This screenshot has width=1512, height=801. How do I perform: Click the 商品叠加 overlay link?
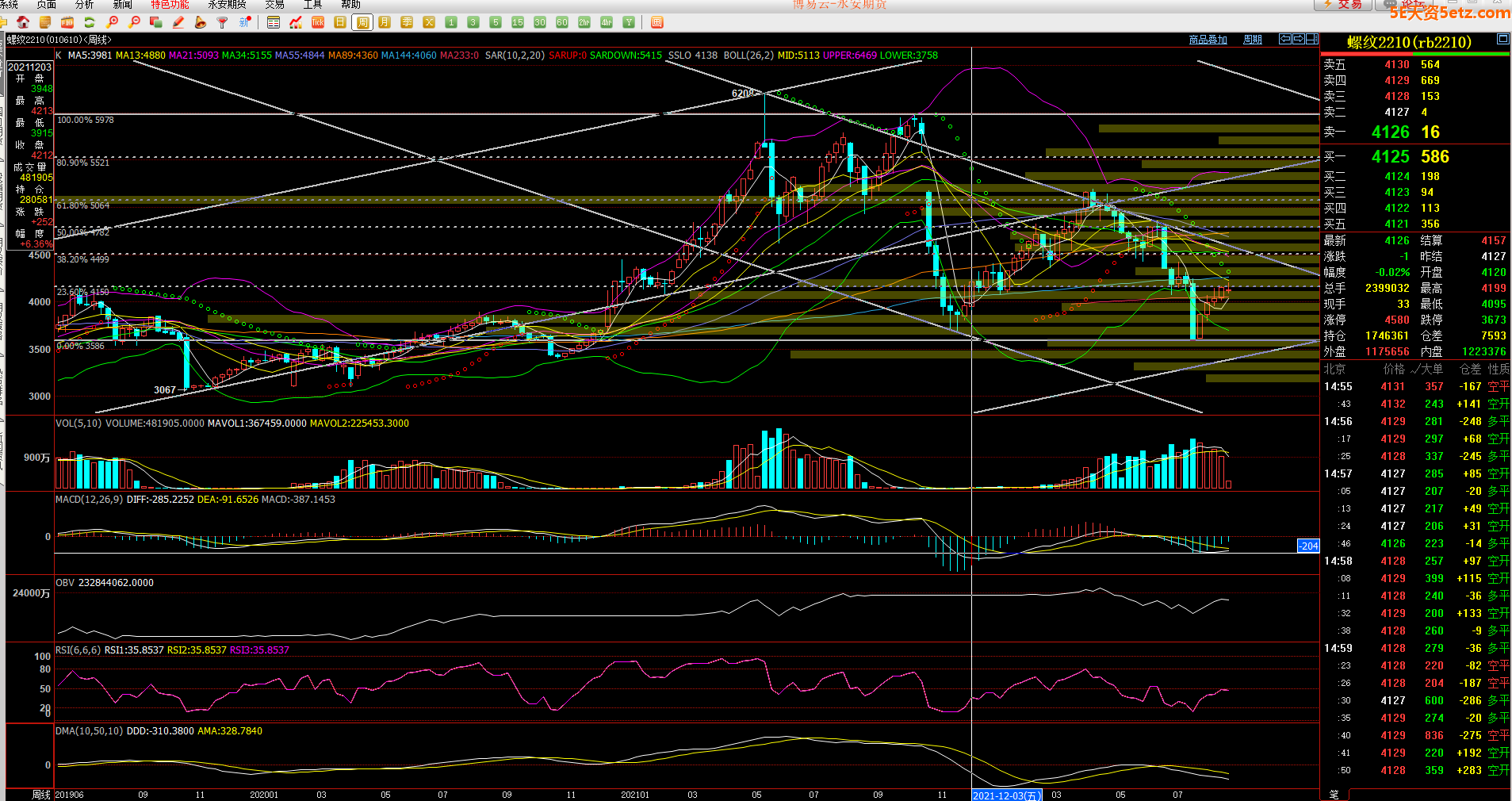tap(1208, 40)
